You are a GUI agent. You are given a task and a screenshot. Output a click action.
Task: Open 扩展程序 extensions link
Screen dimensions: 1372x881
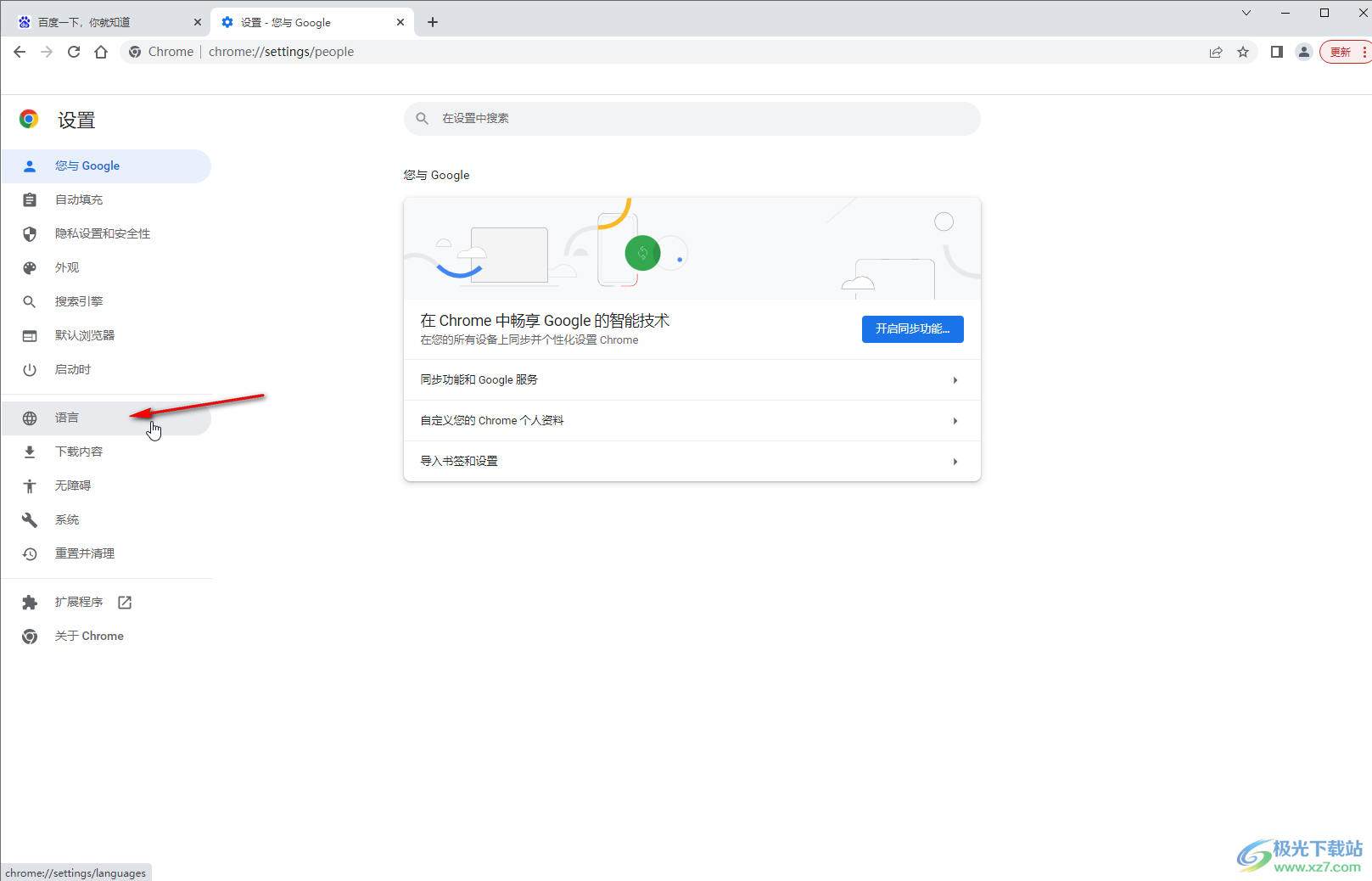point(106,603)
